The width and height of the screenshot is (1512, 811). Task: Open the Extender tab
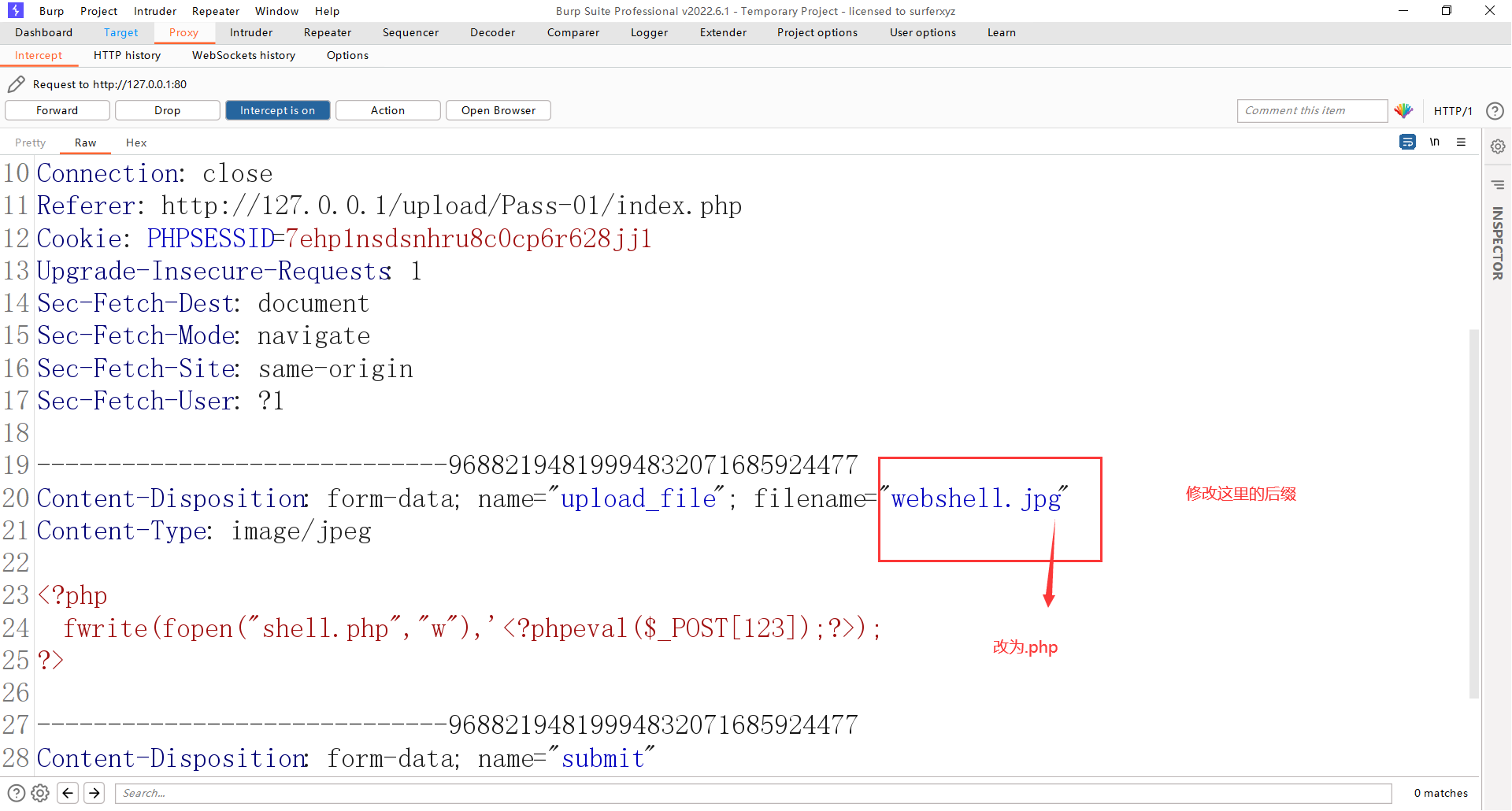point(723,32)
